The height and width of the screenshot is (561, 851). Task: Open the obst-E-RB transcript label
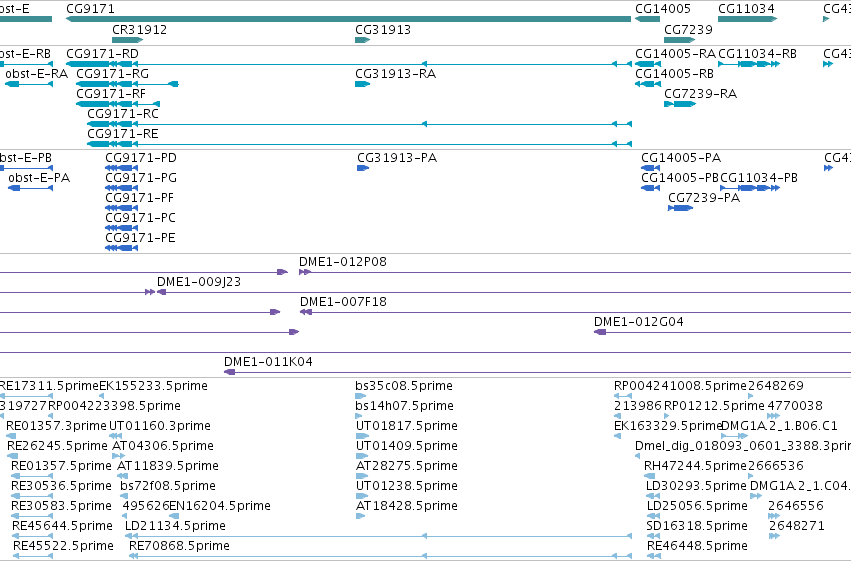pyautogui.click(x=26, y=54)
